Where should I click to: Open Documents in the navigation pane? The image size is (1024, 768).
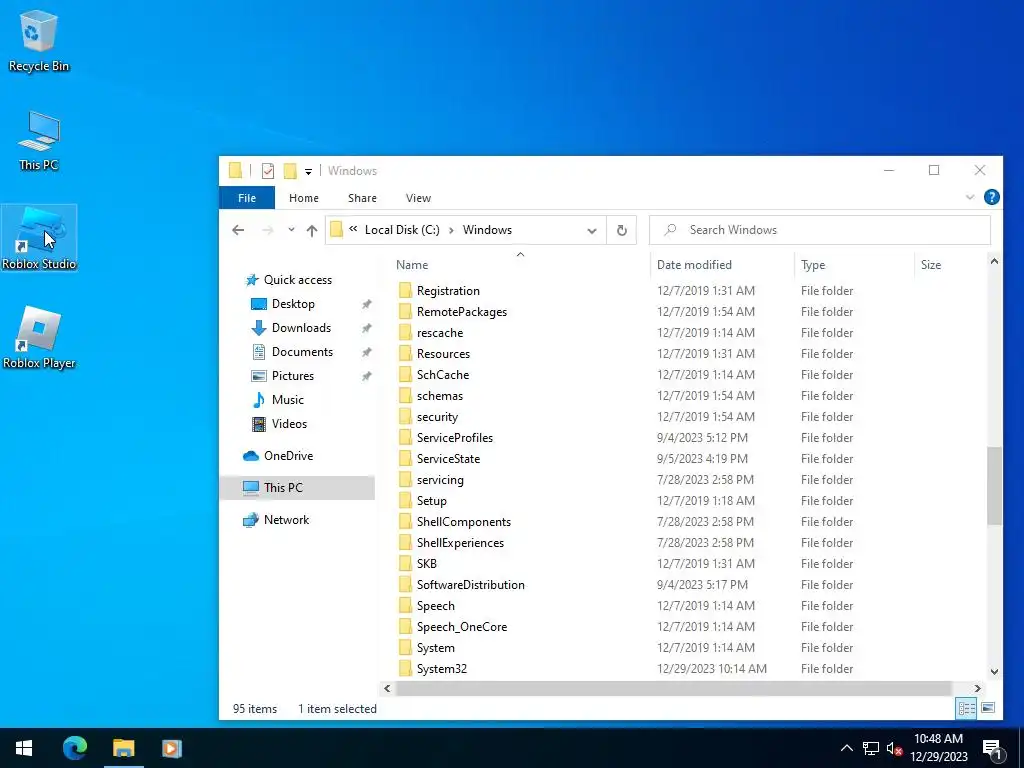click(302, 352)
